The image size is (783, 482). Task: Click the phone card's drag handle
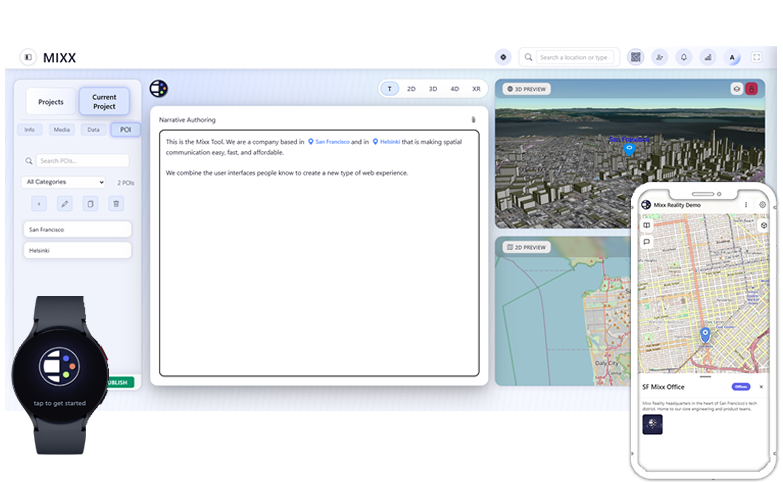(705, 377)
